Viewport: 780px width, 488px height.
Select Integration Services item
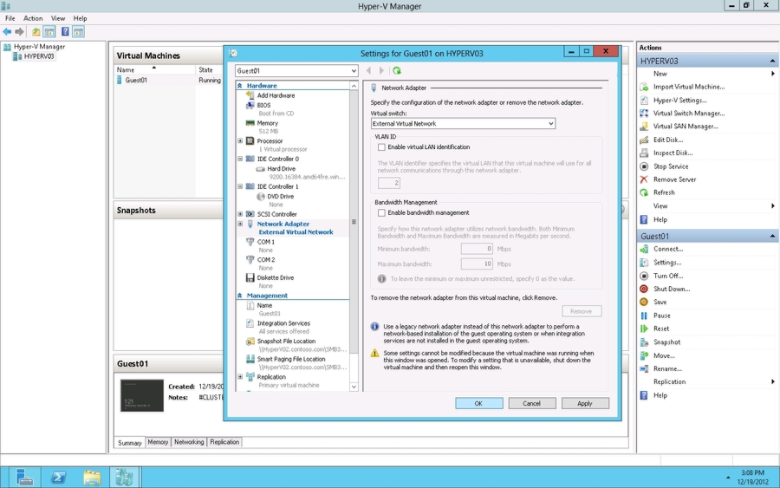(284, 323)
